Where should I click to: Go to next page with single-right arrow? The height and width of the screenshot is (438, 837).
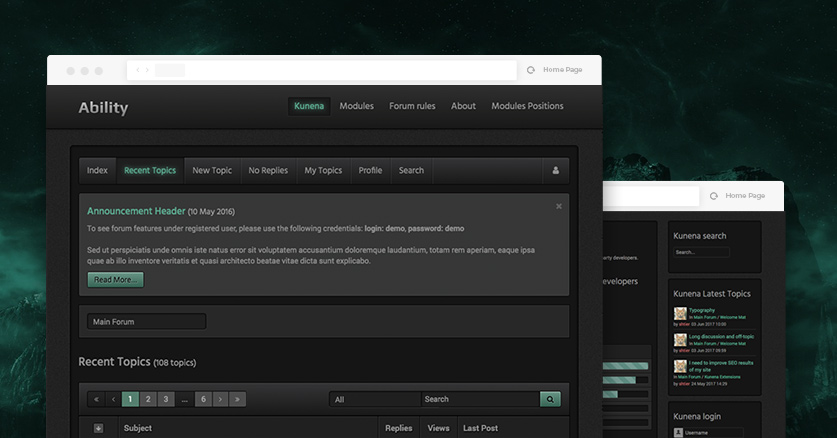point(220,399)
